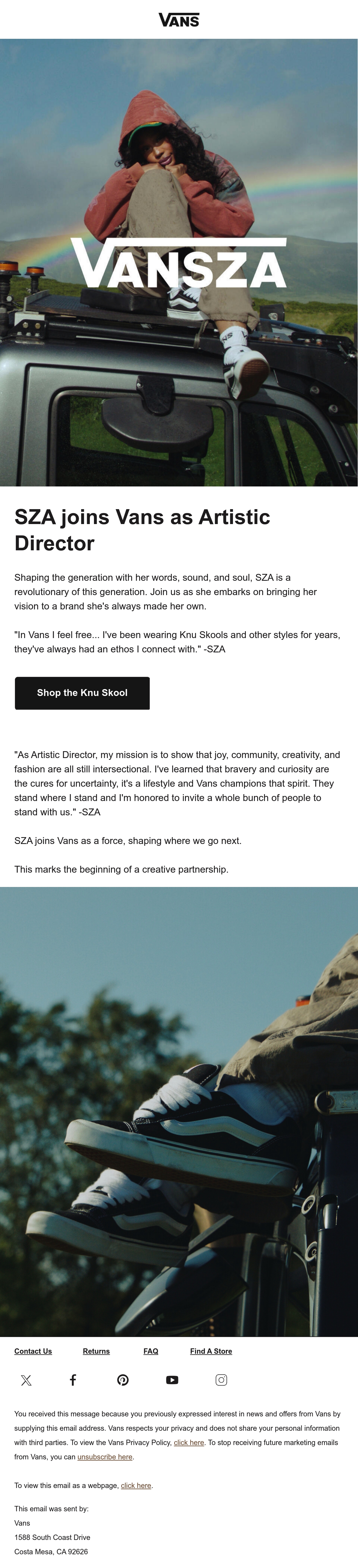Click the Costa Mesa address text

(x=51, y=1552)
